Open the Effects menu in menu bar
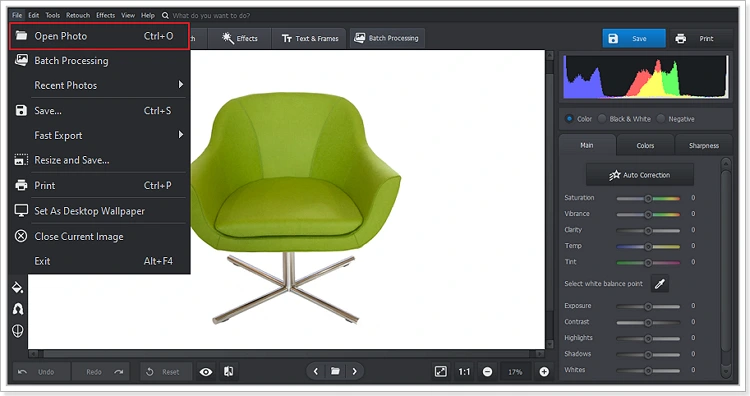The height and width of the screenshot is (396, 750). point(105,15)
